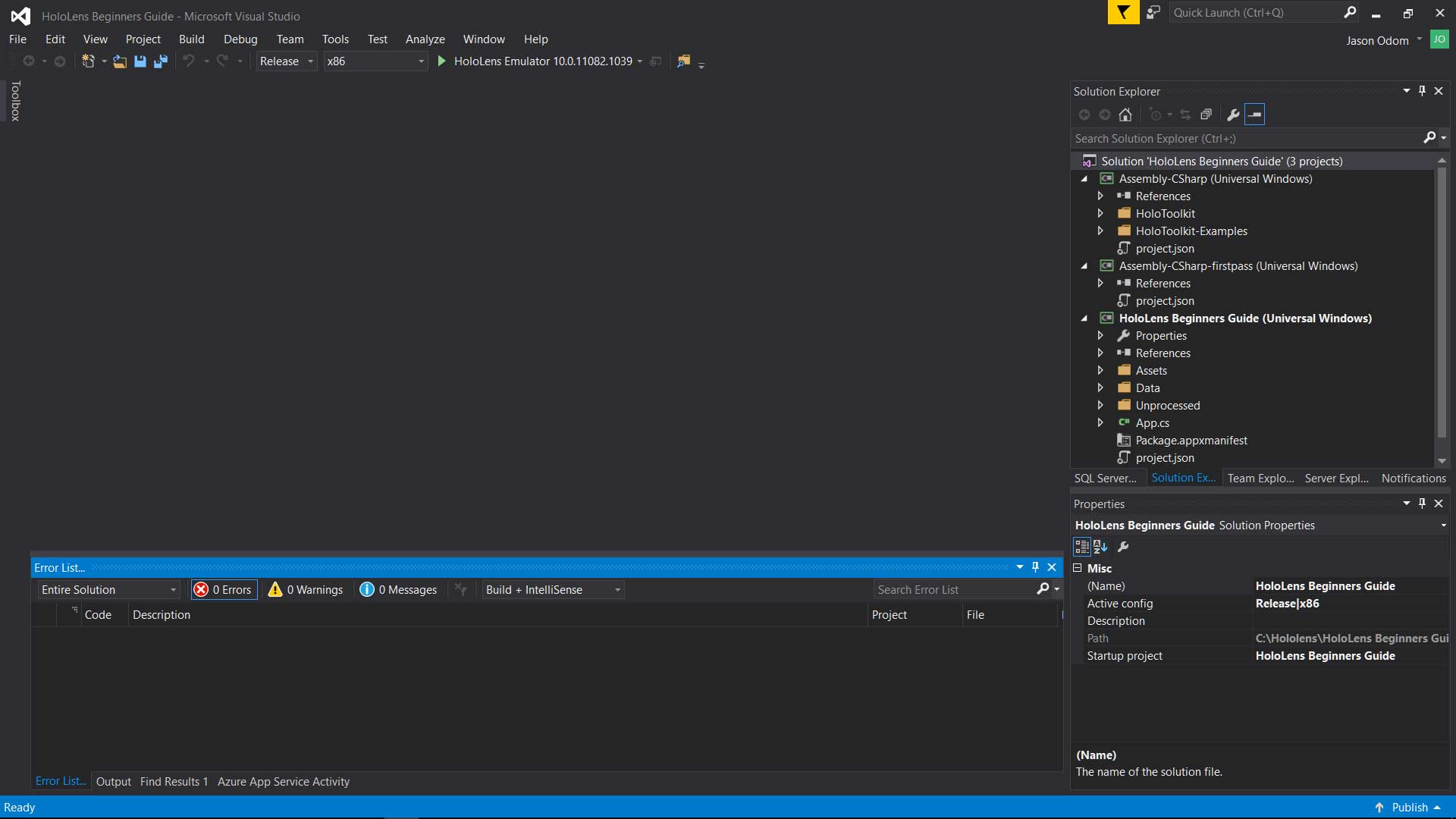Switch to the Team Explorer tab
Image resolution: width=1456 pixels, height=819 pixels.
[1260, 479]
